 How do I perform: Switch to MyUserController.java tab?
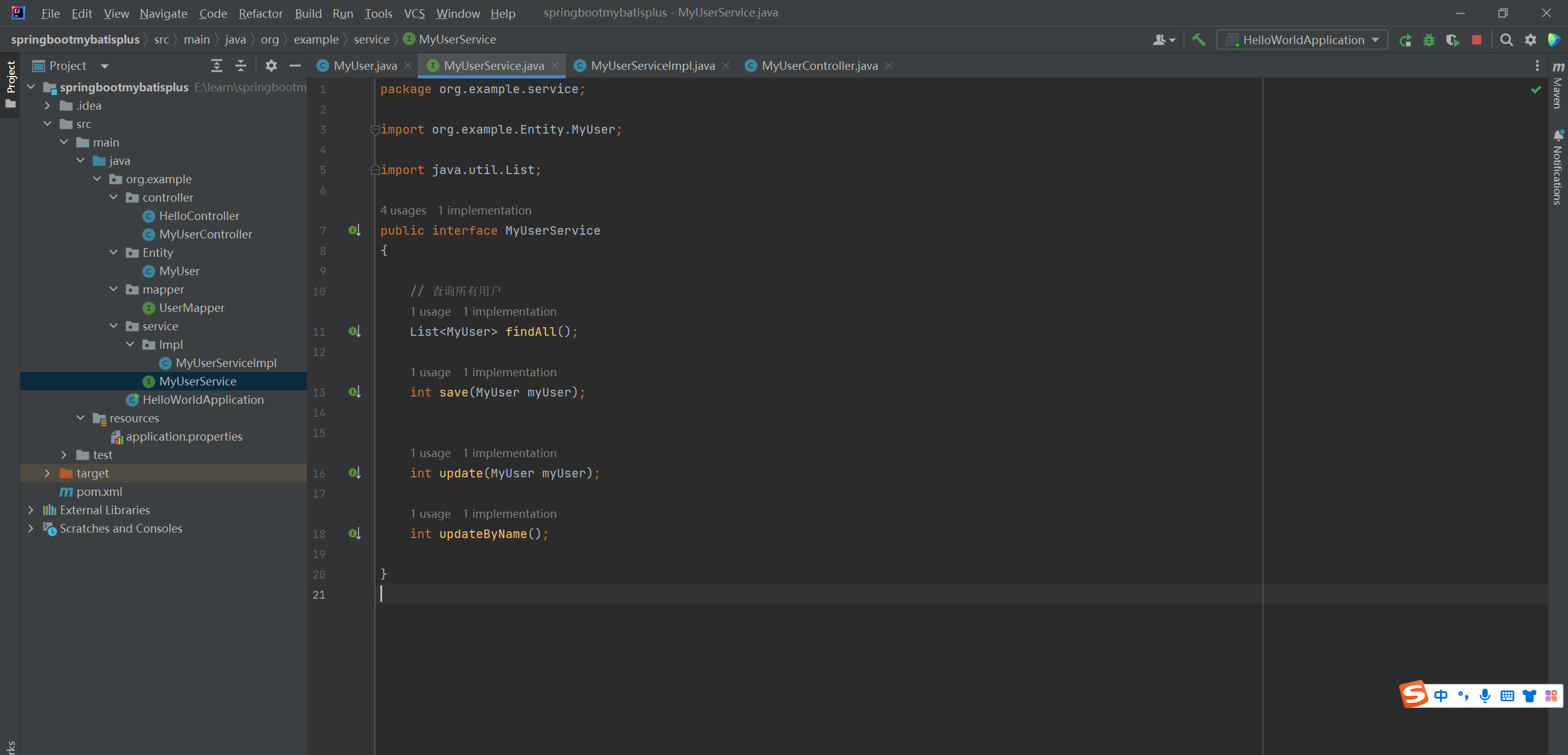pyautogui.click(x=819, y=66)
